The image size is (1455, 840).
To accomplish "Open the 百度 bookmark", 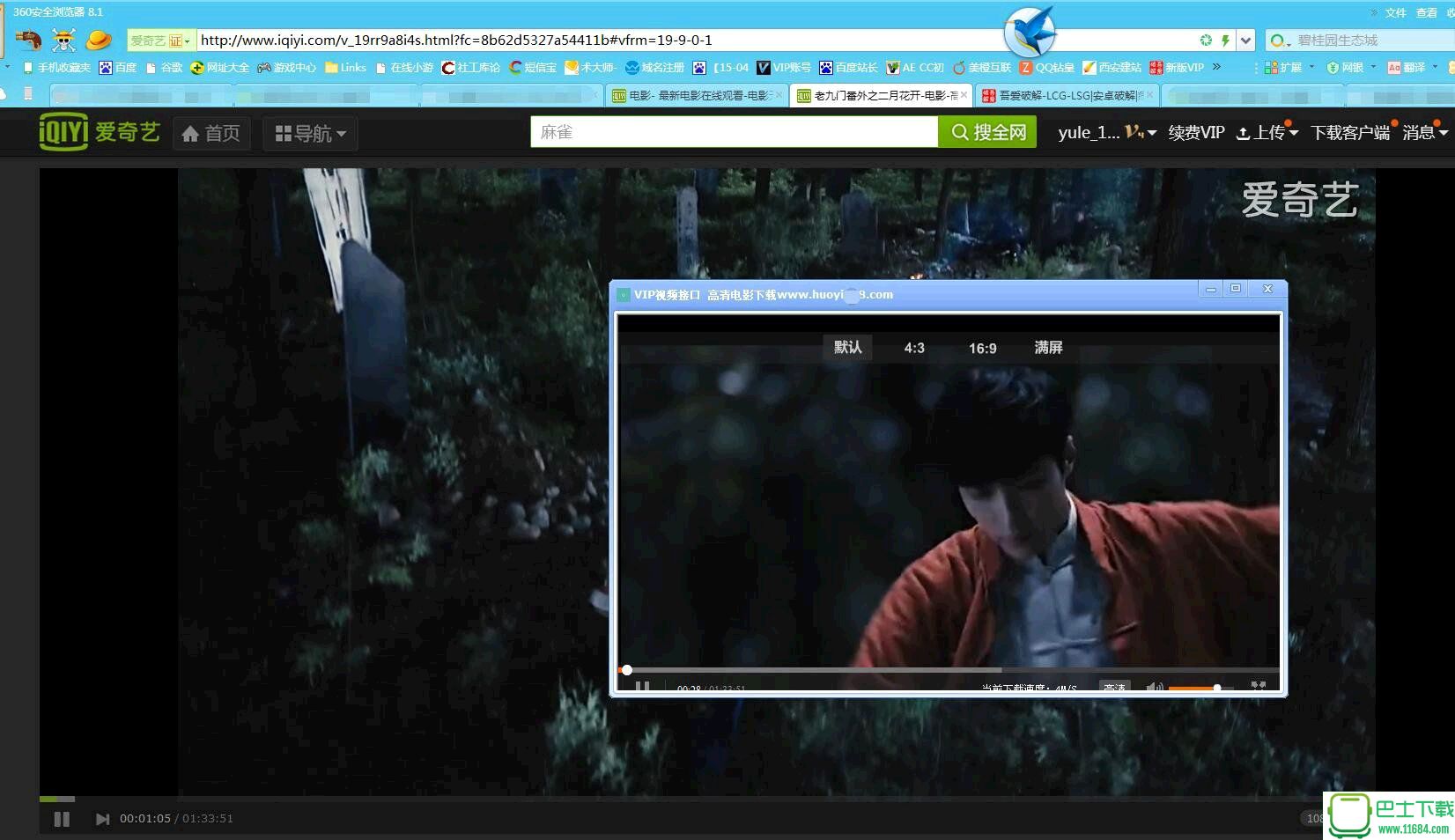I will click(x=118, y=68).
